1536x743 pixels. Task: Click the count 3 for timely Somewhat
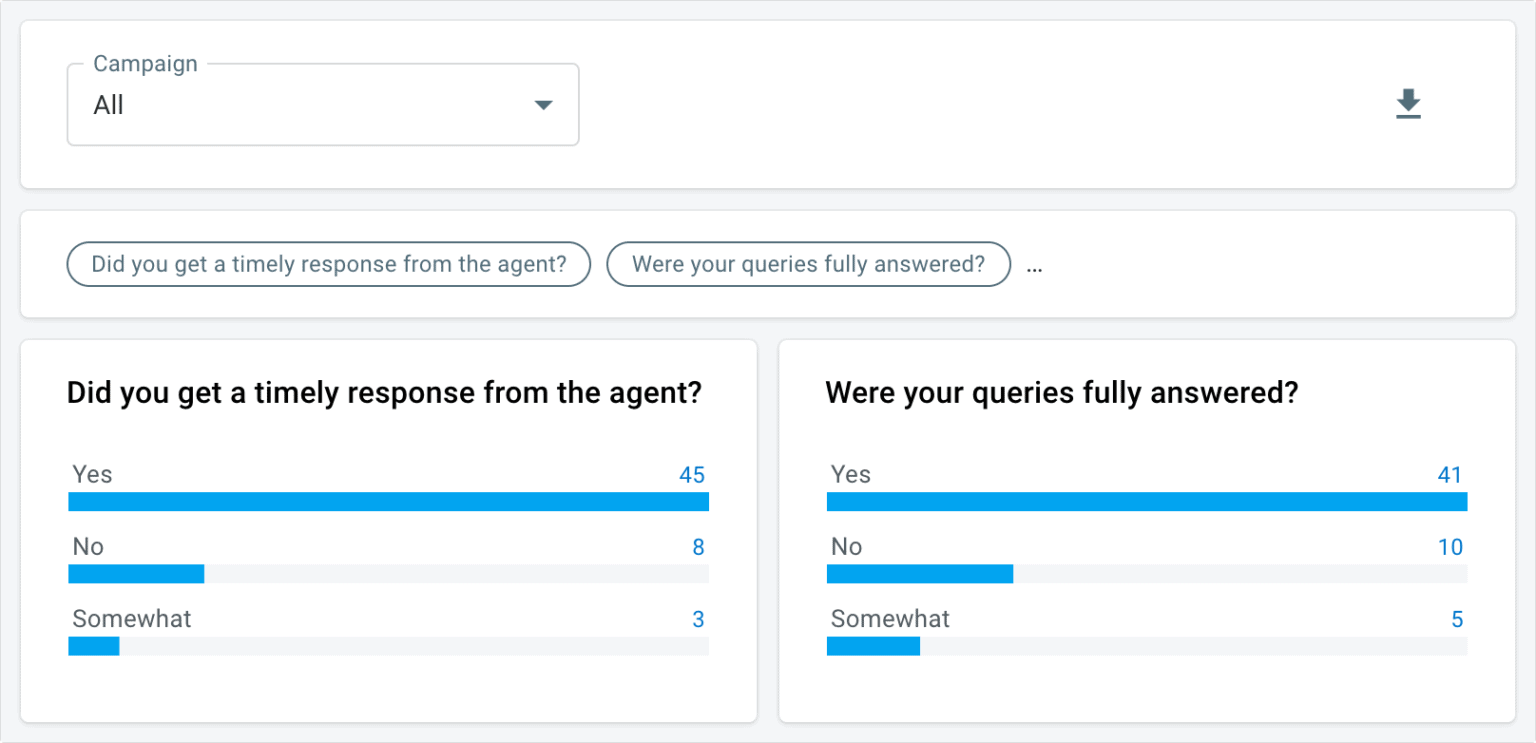(x=698, y=619)
